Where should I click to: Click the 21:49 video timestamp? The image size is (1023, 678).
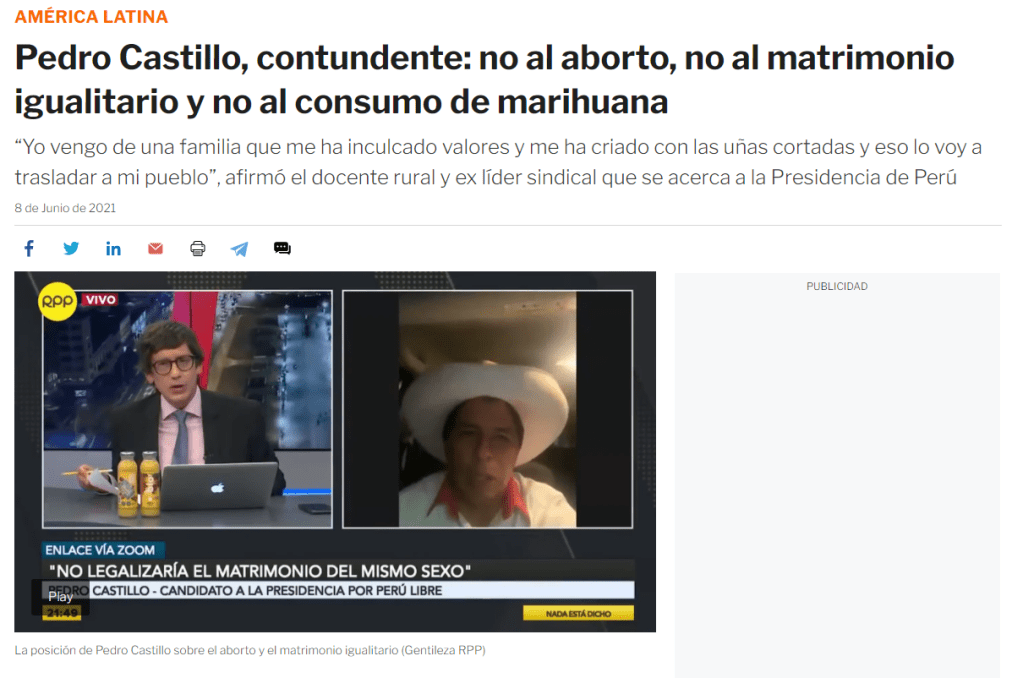tap(62, 613)
